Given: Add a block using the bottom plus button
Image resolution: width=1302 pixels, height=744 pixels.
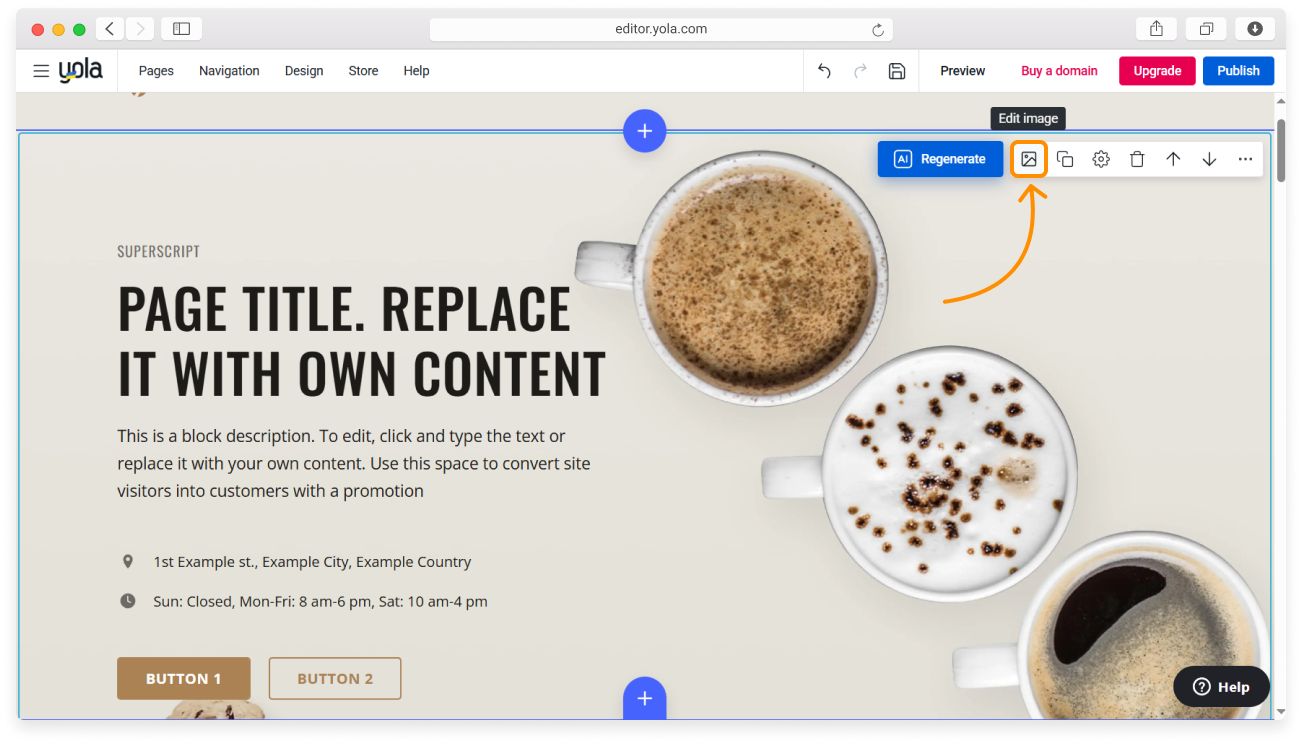Looking at the screenshot, I should pyautogui.click(x=645, y=698).
